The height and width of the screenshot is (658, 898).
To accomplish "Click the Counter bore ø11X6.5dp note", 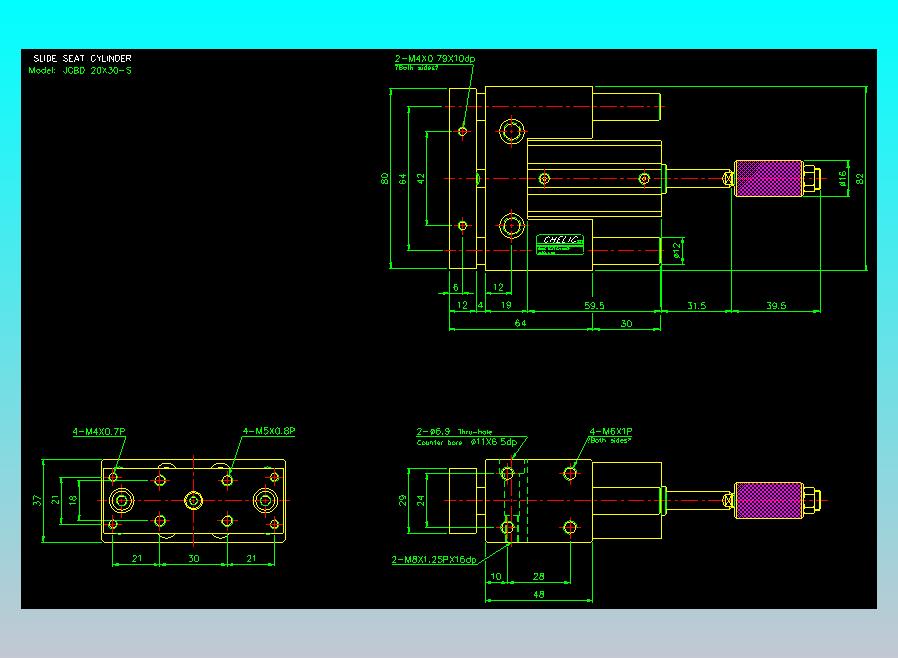I will [x=467, y=442].
